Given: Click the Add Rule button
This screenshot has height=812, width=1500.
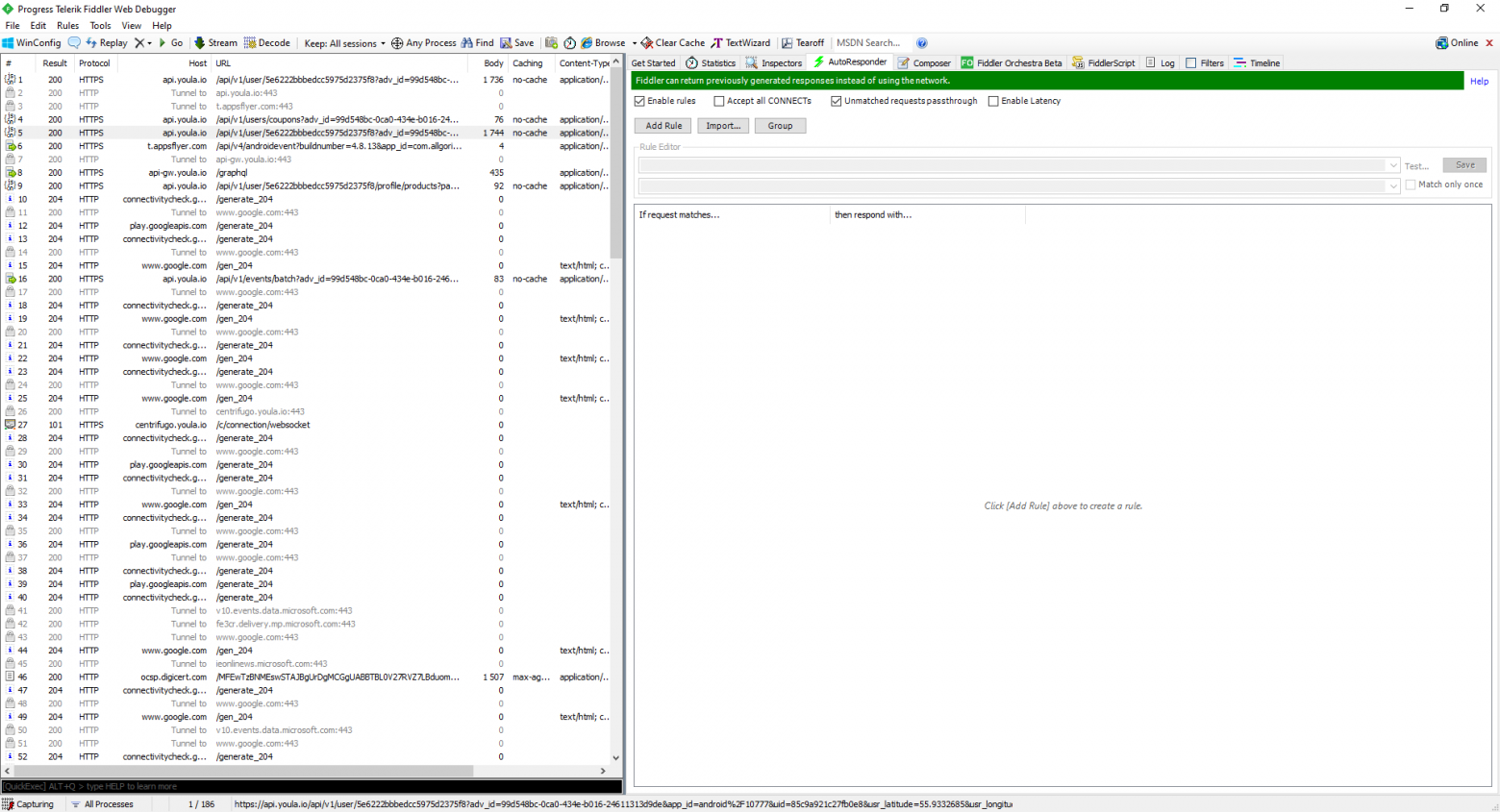Looking at the screenshot, I should tap(663, 126).
